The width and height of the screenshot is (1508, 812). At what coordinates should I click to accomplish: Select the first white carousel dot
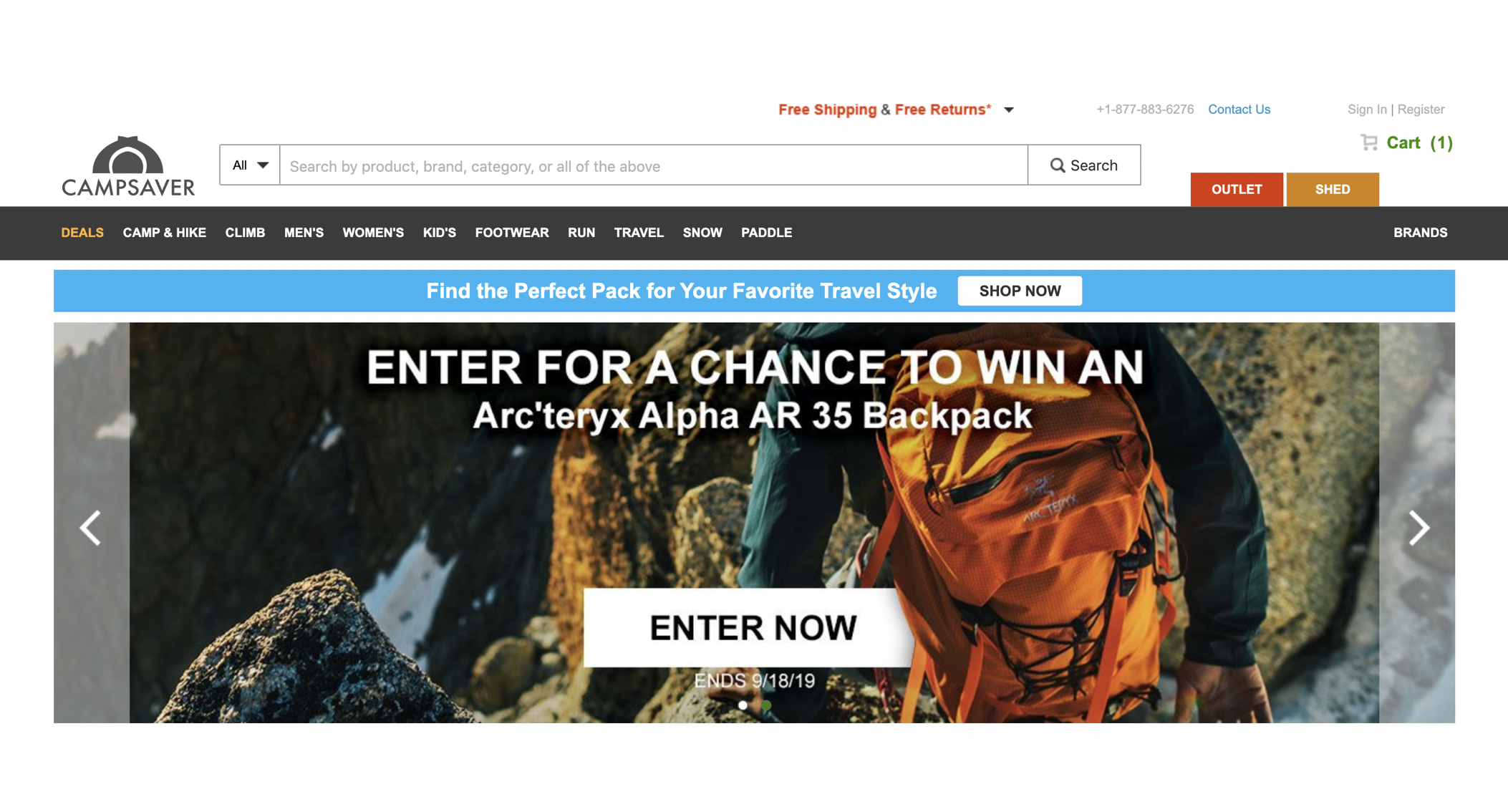(x=743, y=705)
